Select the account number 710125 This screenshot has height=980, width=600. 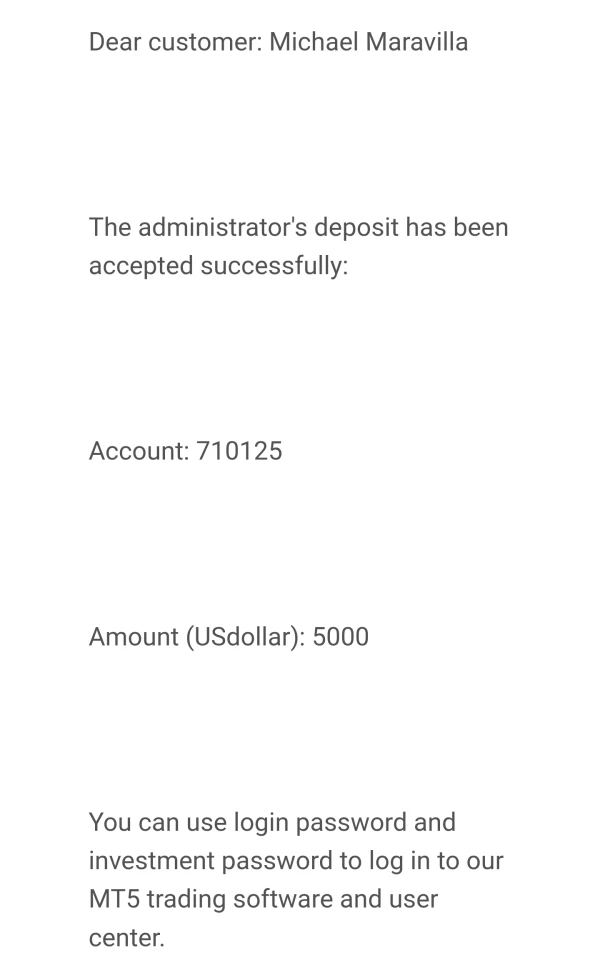[239, 451]
